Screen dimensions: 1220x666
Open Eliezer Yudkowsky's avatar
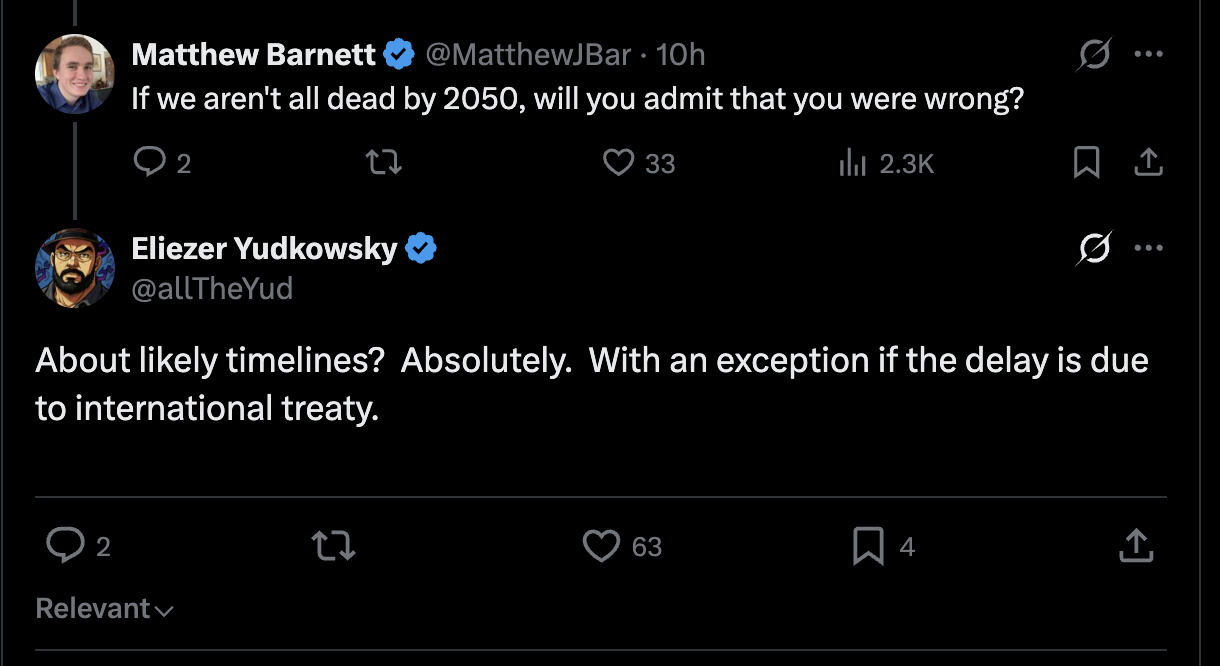(75, 267)
